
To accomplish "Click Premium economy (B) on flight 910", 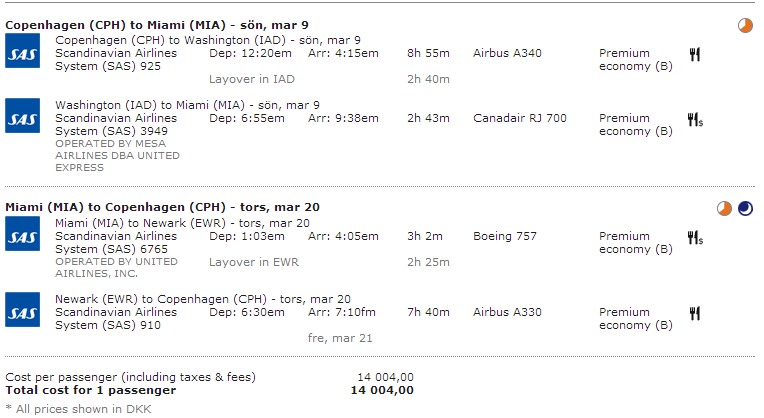I will (x=636, y=319).
